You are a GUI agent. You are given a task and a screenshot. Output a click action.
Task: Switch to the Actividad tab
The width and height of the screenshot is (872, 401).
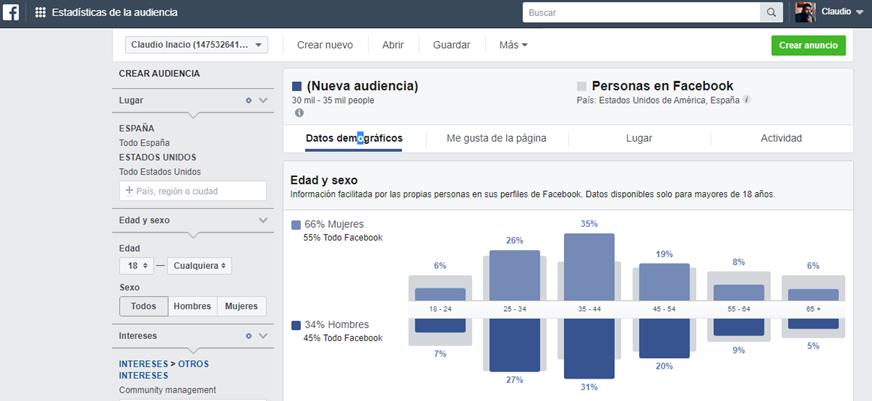tap(781, 138)
